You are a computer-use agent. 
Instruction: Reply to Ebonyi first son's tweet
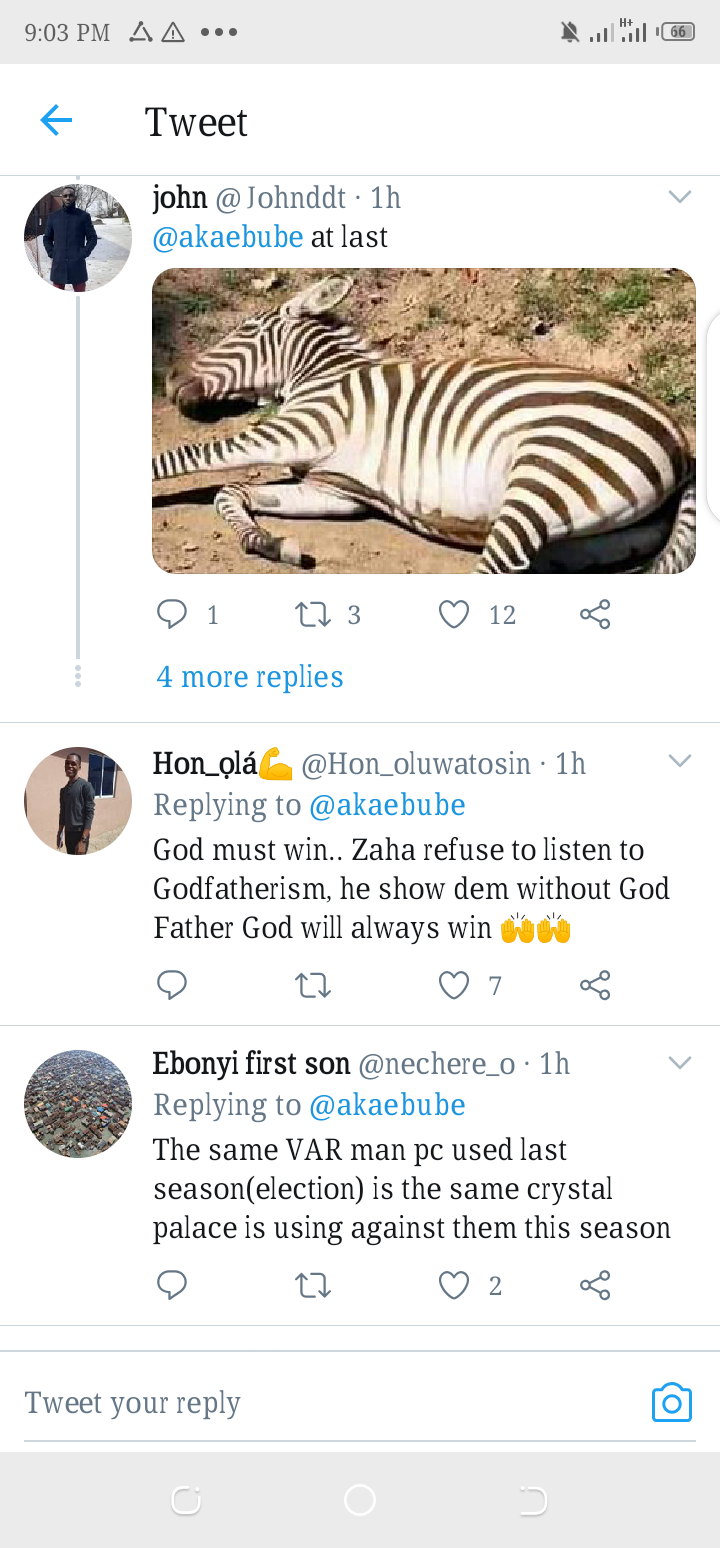(172, 1285)
